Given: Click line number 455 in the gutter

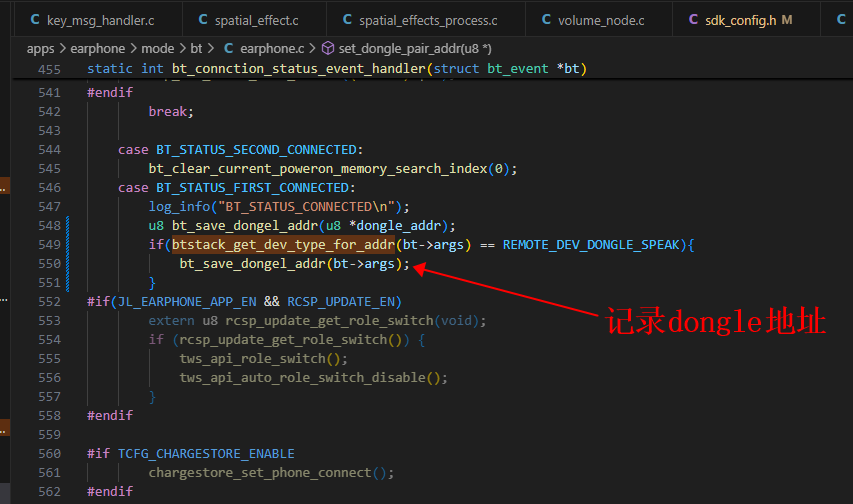Looking at the screenshot, I should (49, 69).
